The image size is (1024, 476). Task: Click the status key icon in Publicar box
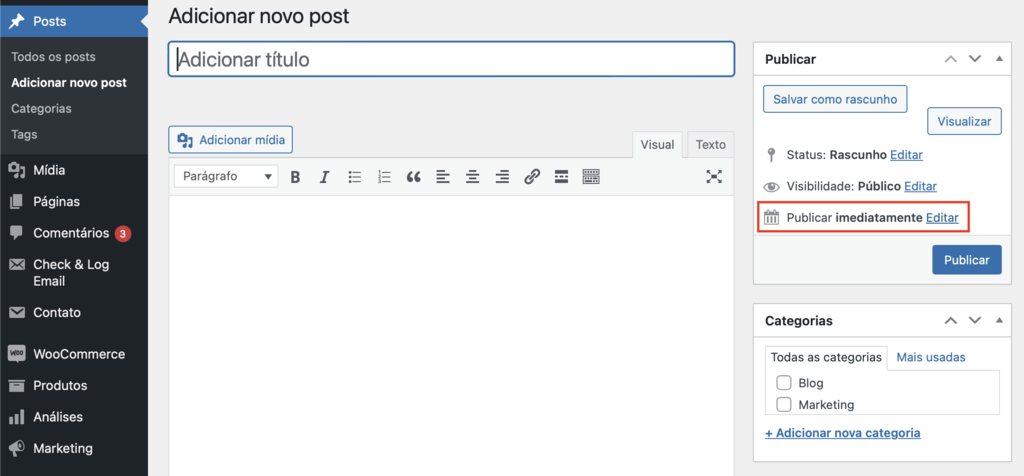[772, 155]
